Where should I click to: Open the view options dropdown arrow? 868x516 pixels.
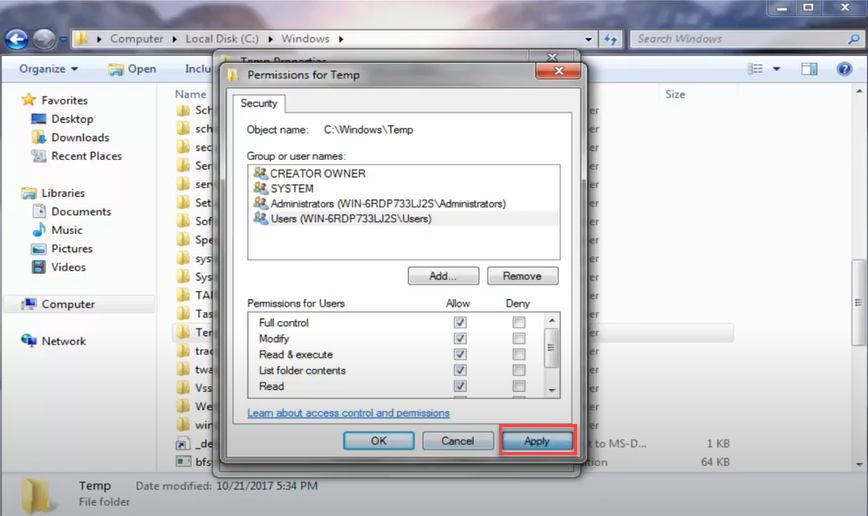[777, 69]
